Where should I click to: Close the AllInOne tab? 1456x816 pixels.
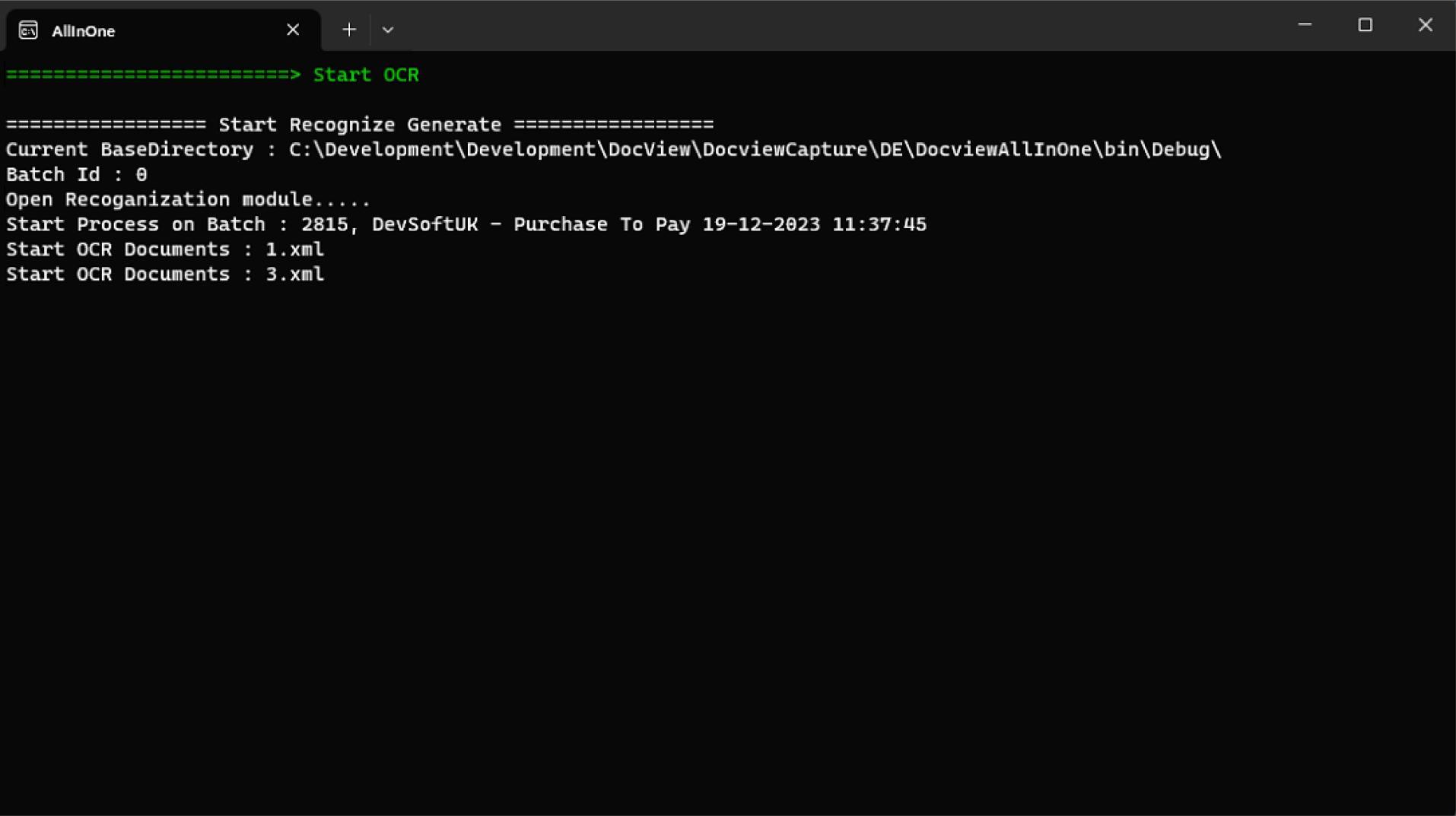click(293, 30)
